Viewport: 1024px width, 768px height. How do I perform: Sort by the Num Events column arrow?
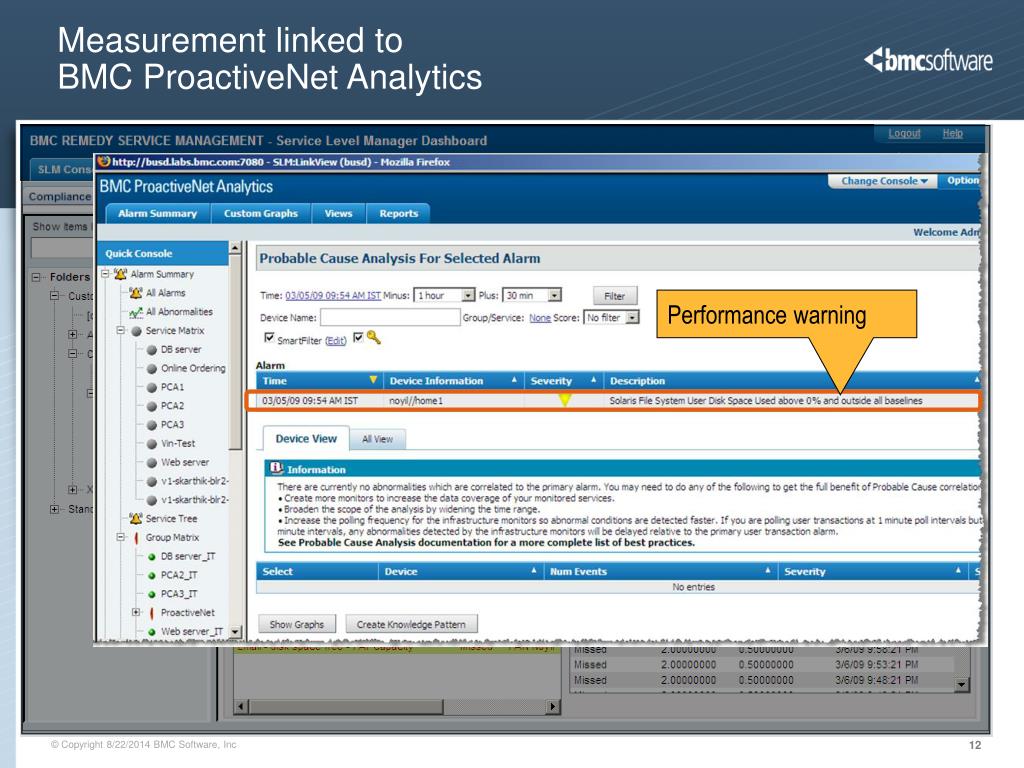coord(768,570)
